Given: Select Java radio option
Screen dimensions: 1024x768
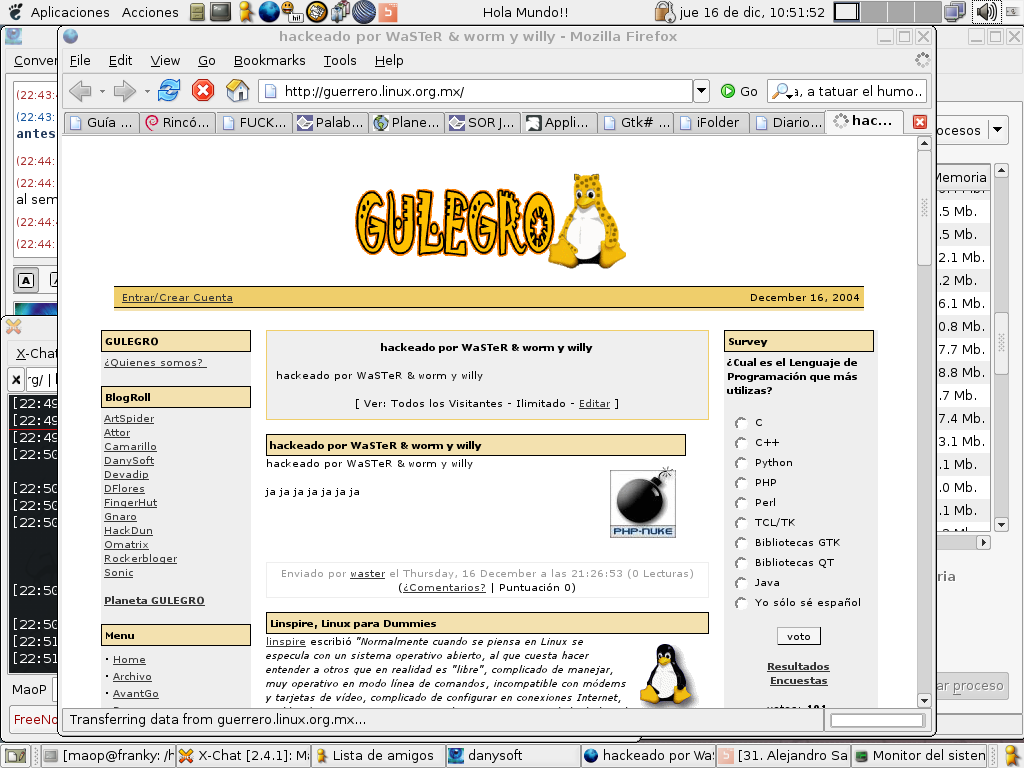Looking at the screenshot, I should pyautogui.click(x=741, y=583).
